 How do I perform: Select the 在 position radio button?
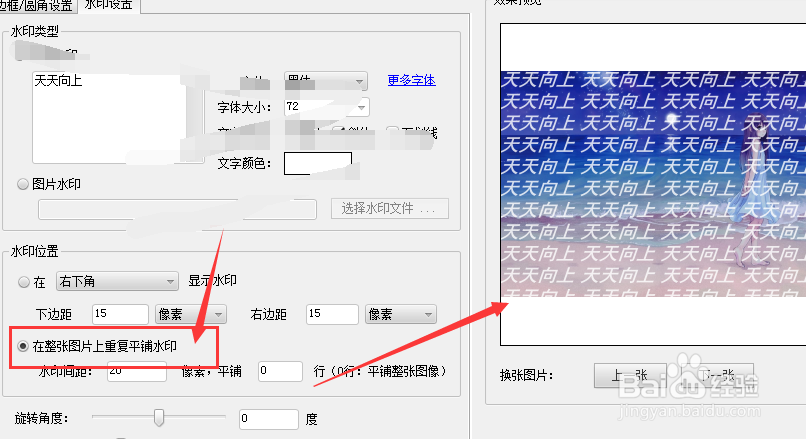click(24, 282)
